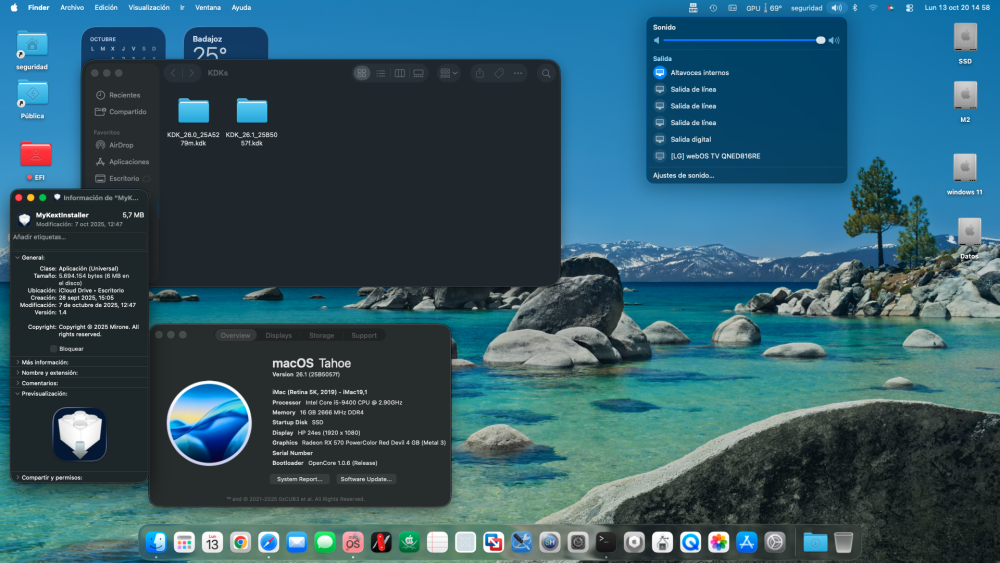Select the KDK_26.0_25A5279m.kdk folder

[x=193, y=122]
